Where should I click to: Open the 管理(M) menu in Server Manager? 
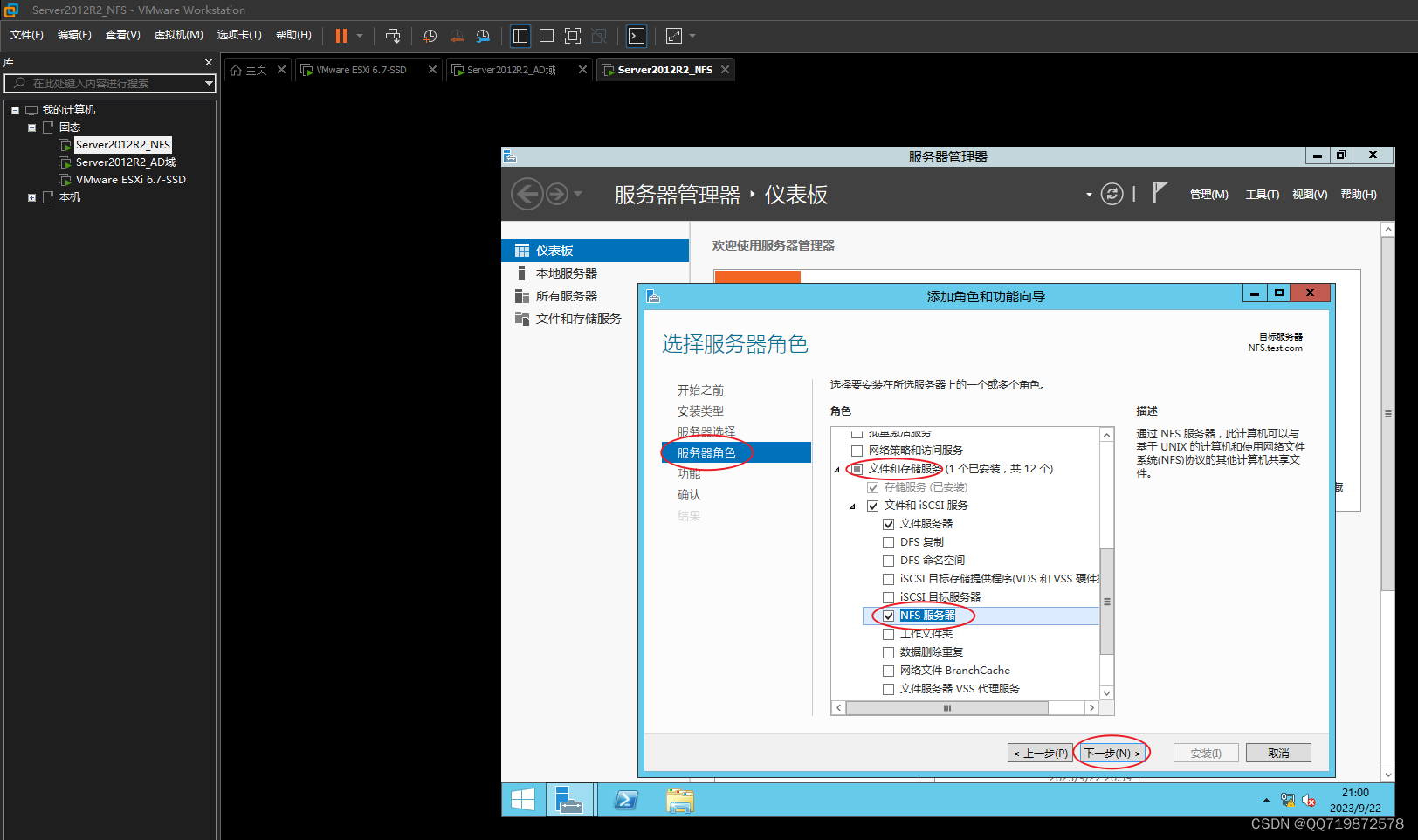tap(1208, 195)
